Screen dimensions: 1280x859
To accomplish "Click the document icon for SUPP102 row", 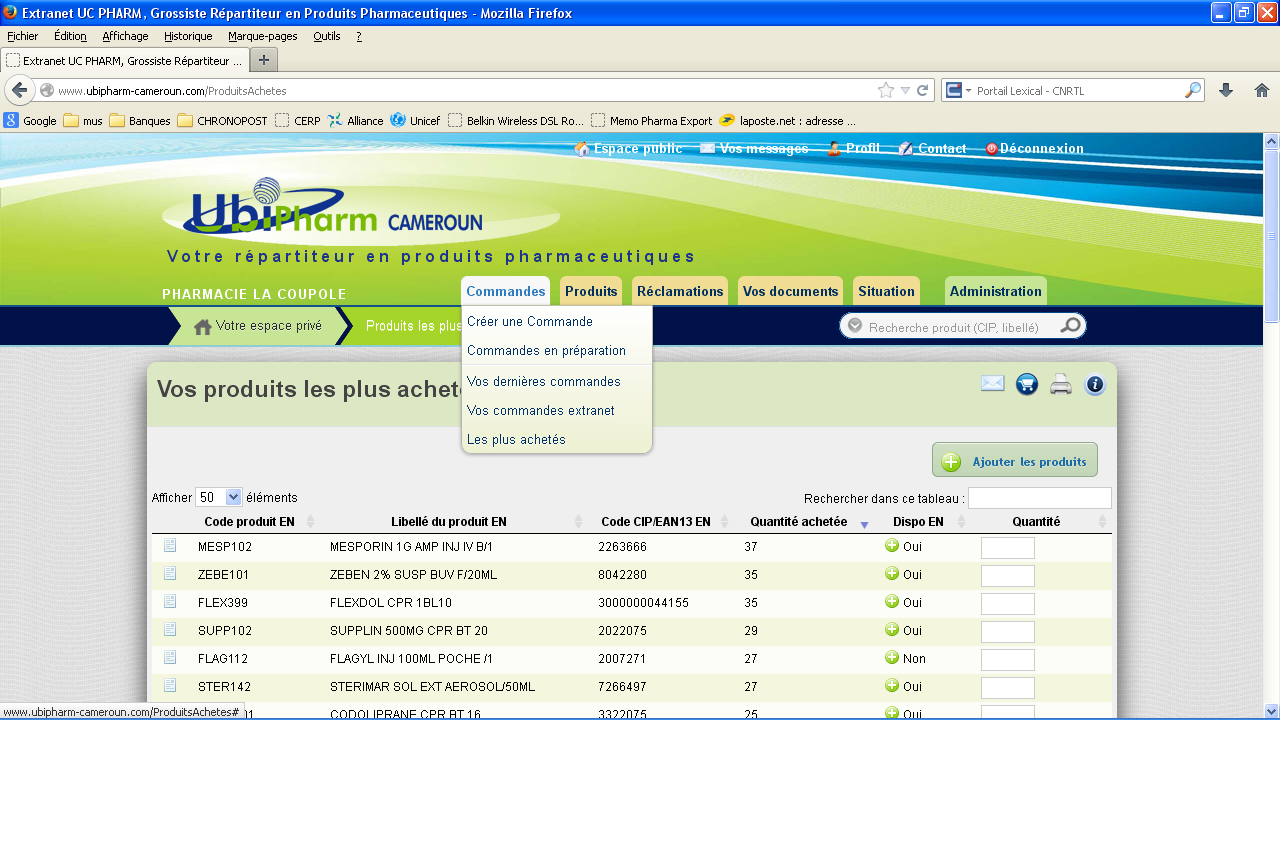I will coord(170,629).
